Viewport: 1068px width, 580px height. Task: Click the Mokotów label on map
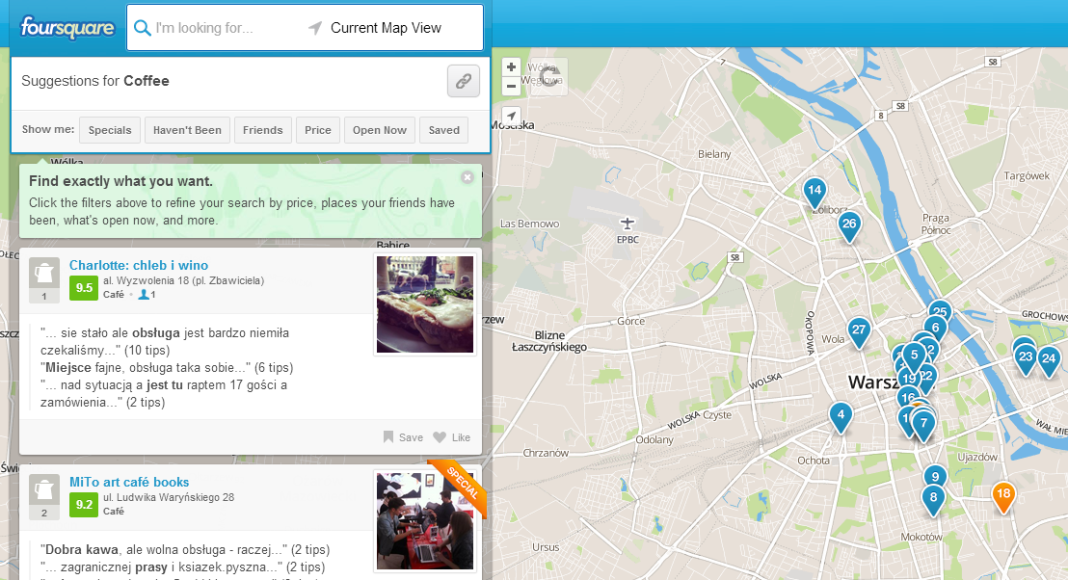(x=922, y=537)
